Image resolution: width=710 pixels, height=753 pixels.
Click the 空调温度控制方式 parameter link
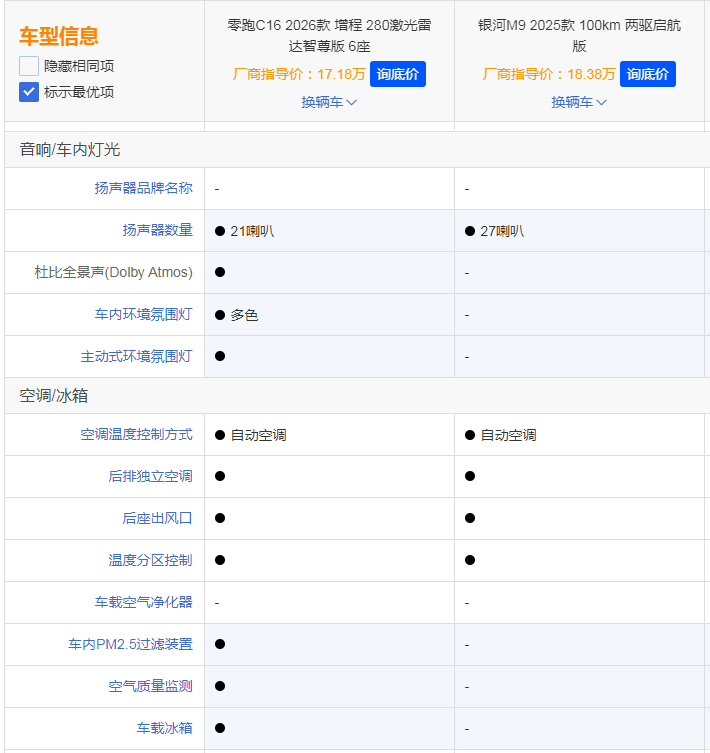tap(136, 435)
